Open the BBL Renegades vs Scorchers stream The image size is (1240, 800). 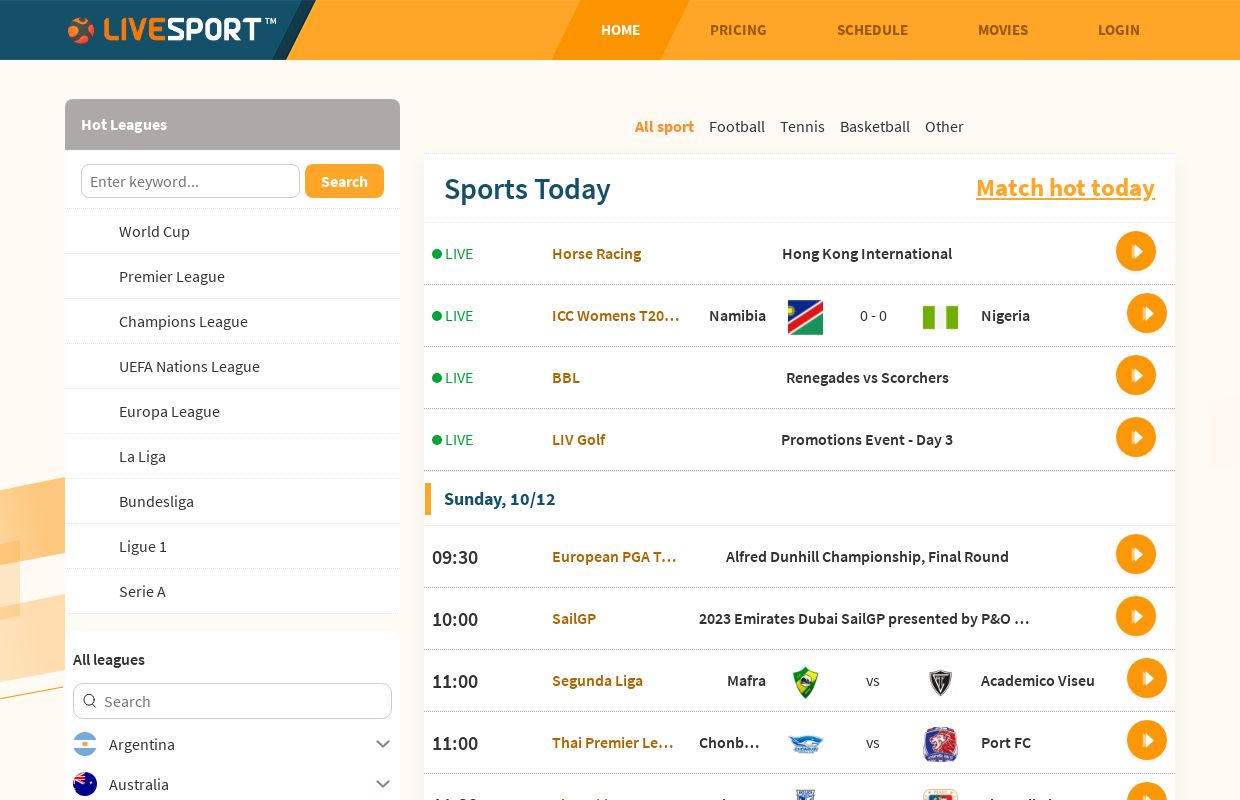(1136, 376)
